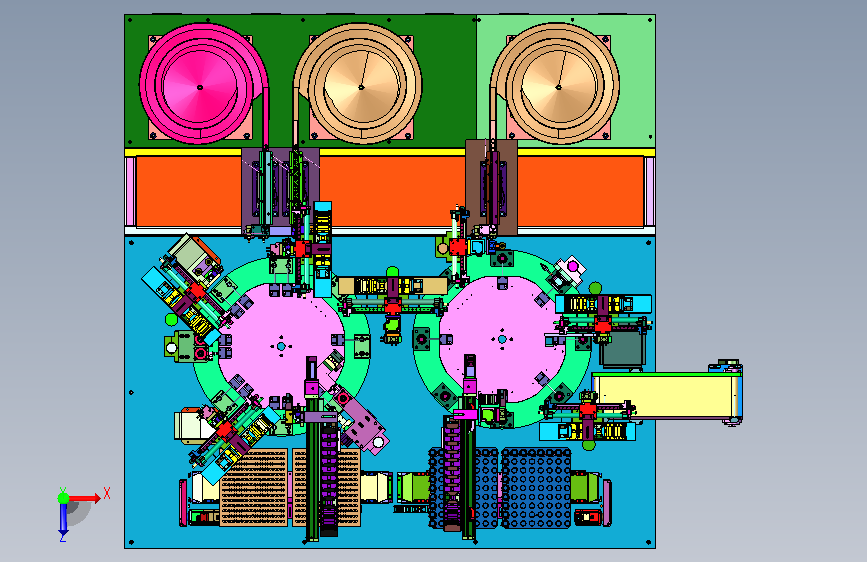Click the red X axis arrow of triad

(x=85, y=498)
